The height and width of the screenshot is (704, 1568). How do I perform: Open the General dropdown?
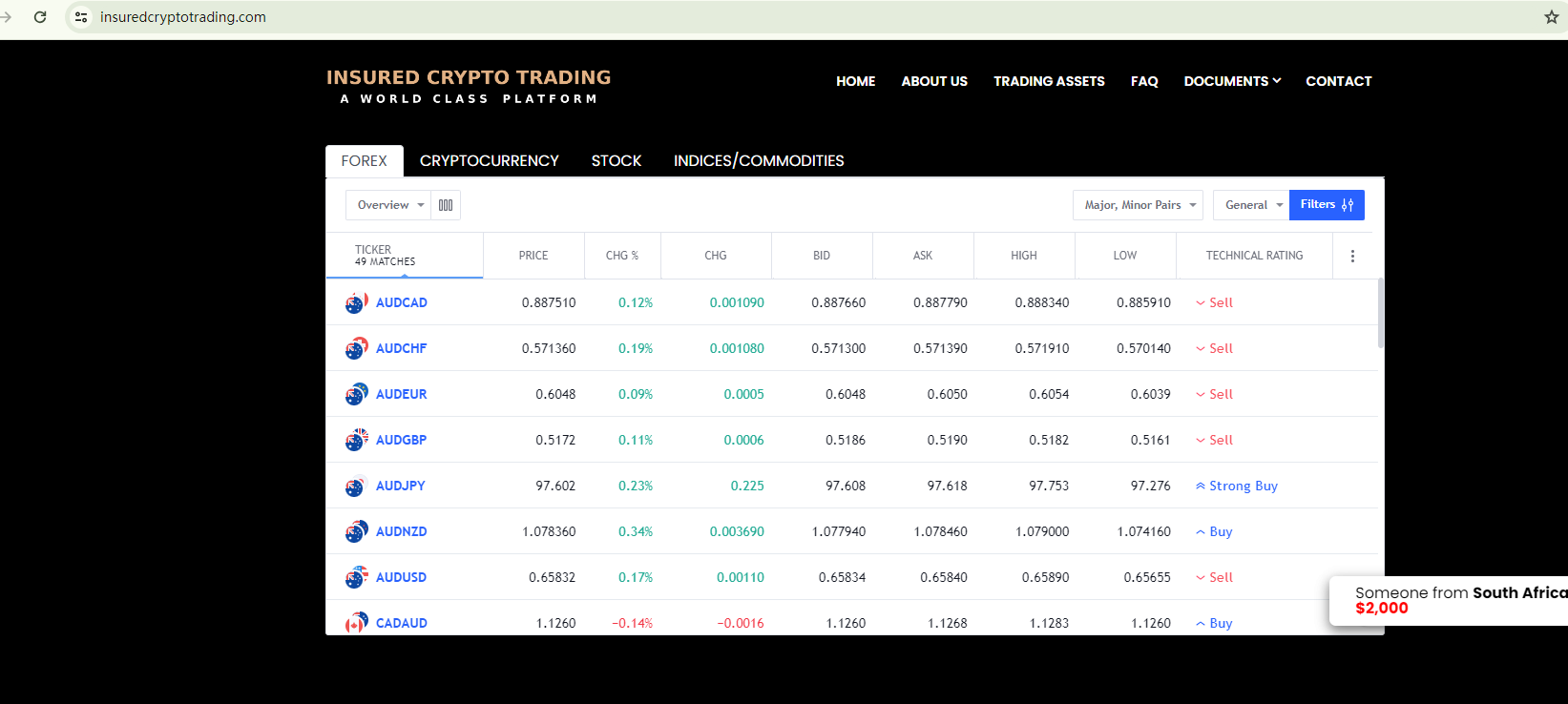point(1251,205)
